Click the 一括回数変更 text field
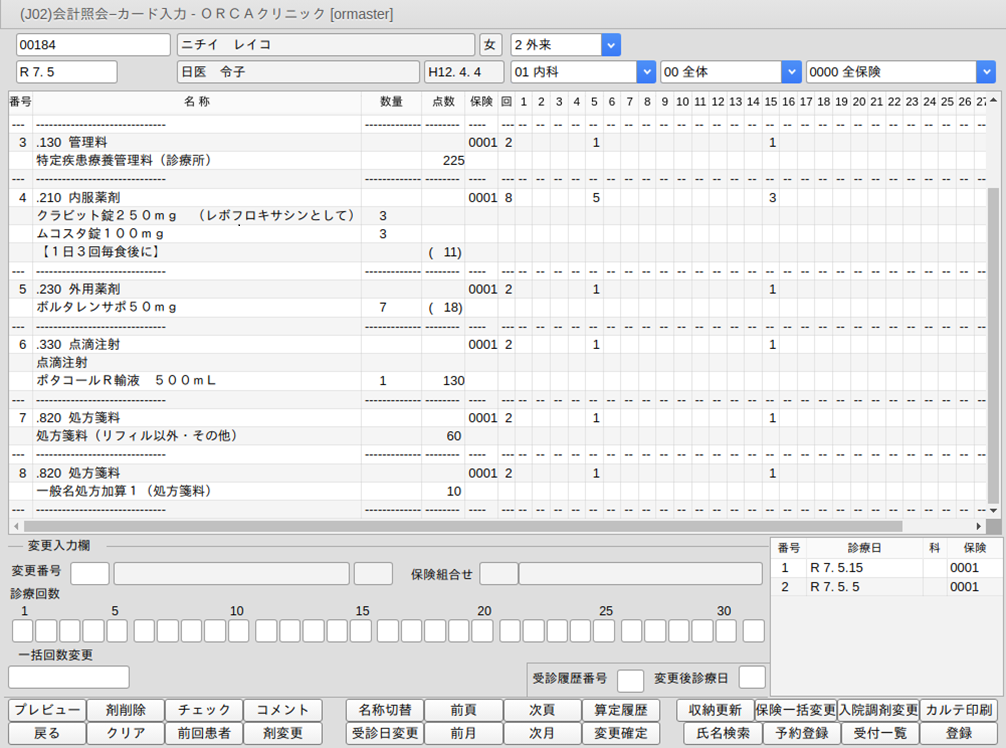Viewport: 1006px width, 748px height. coord(69,677)
